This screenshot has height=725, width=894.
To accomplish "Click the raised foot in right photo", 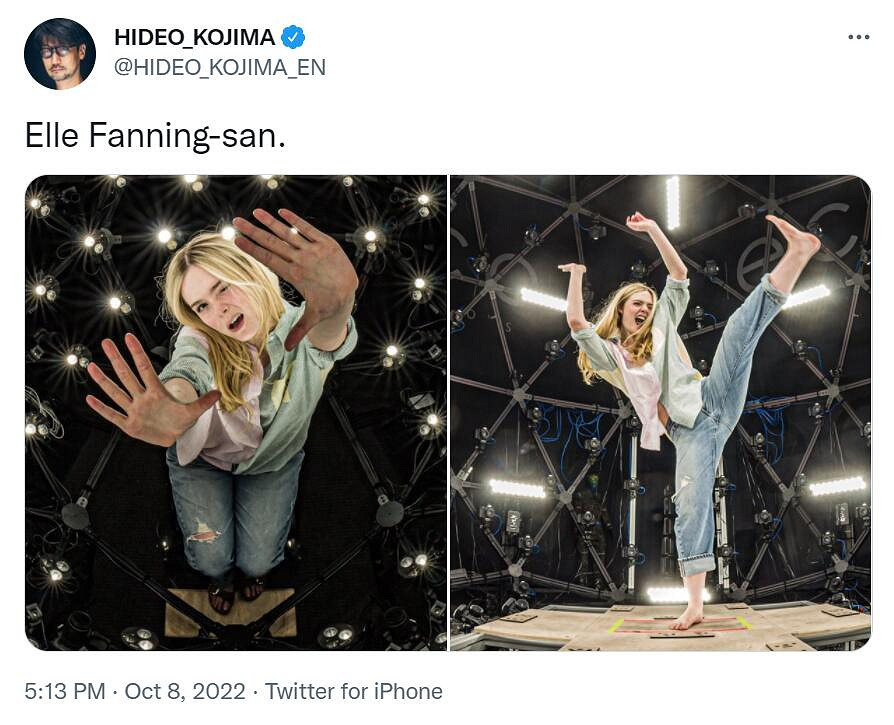I will click(x=798, y=239).
